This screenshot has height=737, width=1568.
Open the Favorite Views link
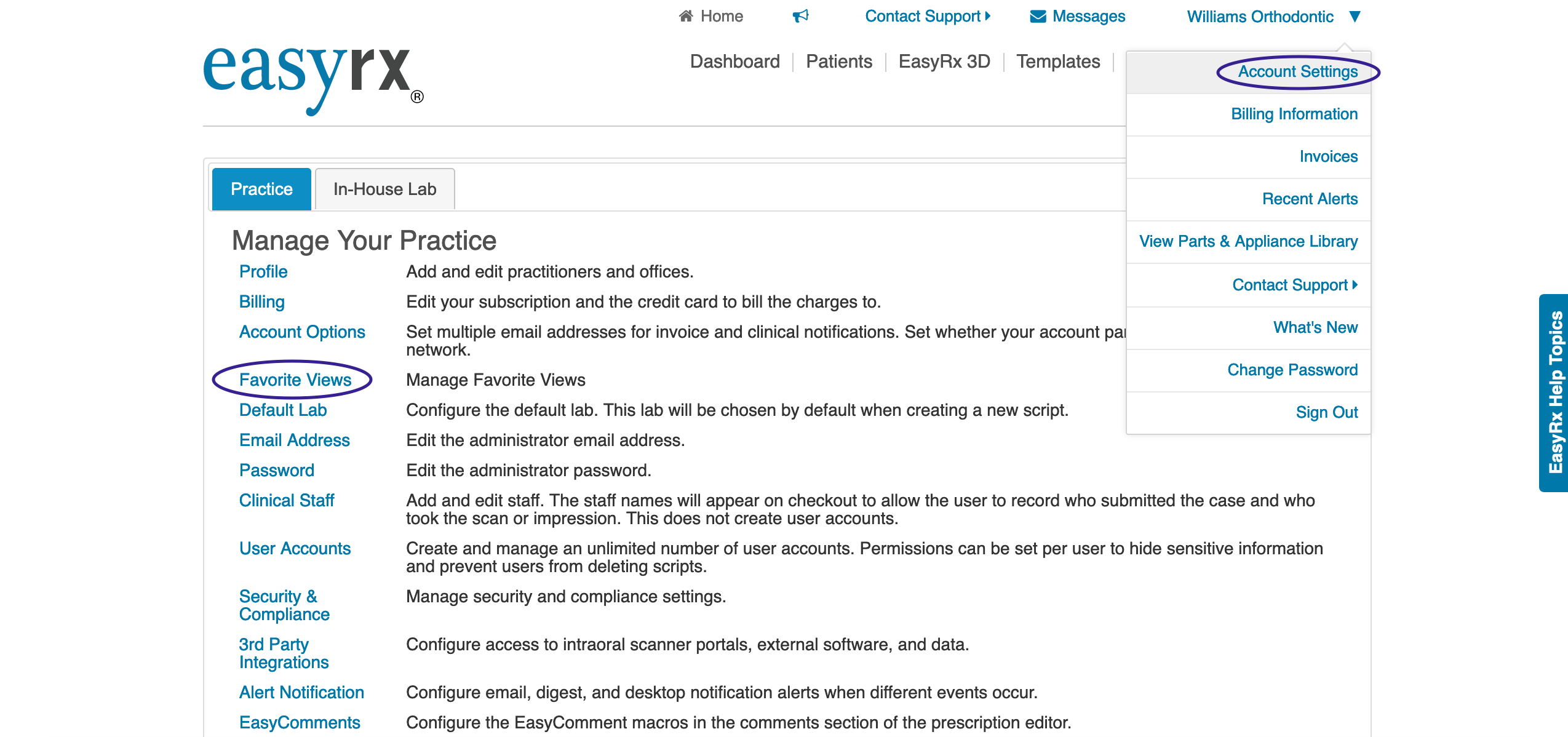click(x=295, y=380)
